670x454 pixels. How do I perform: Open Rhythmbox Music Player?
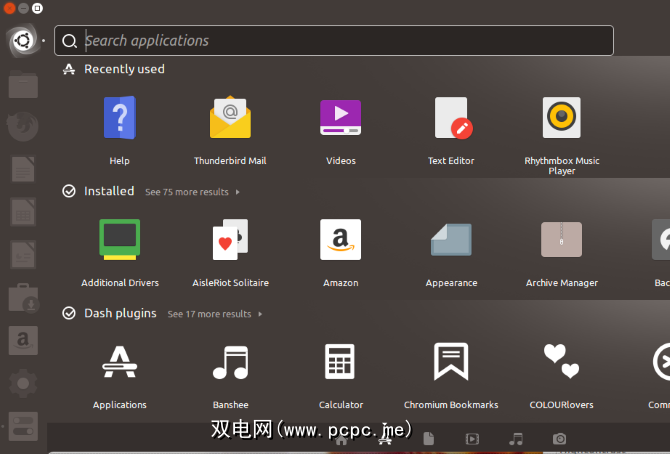pyautogui.click(x=561, y=120)
